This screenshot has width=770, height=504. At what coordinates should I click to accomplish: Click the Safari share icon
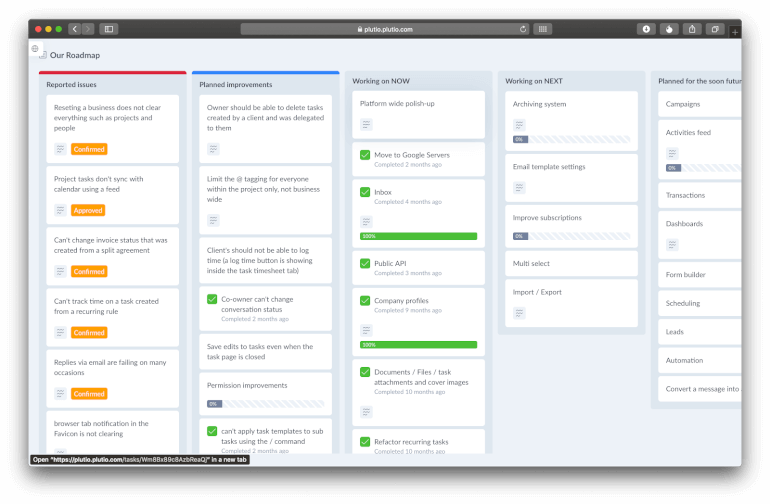(x=692, y=29)
